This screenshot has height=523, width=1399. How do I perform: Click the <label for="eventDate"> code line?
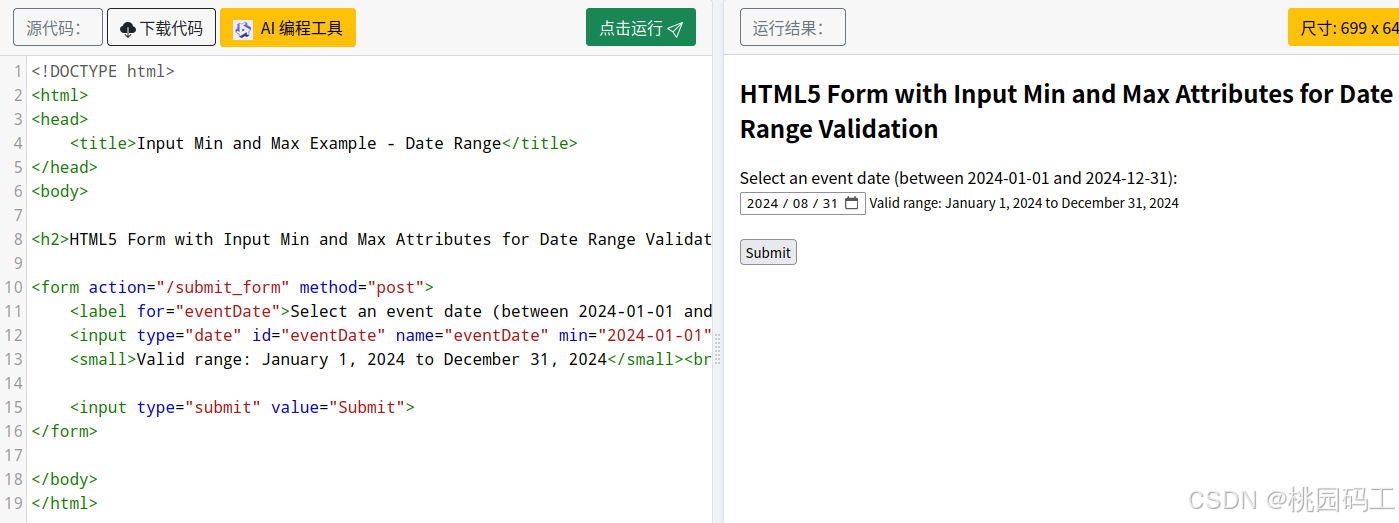pos(391,311)
